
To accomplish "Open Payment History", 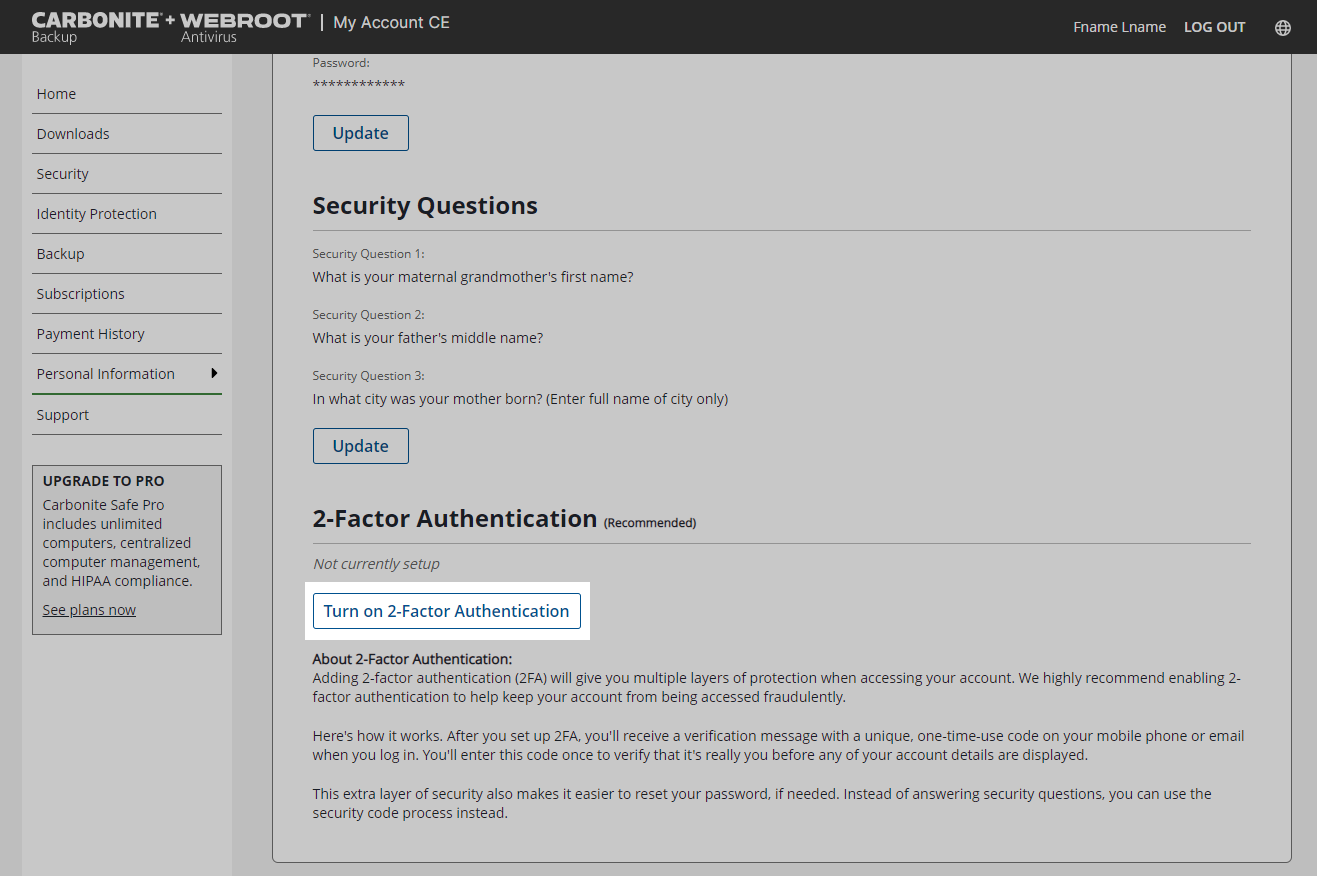I will 90,333.
